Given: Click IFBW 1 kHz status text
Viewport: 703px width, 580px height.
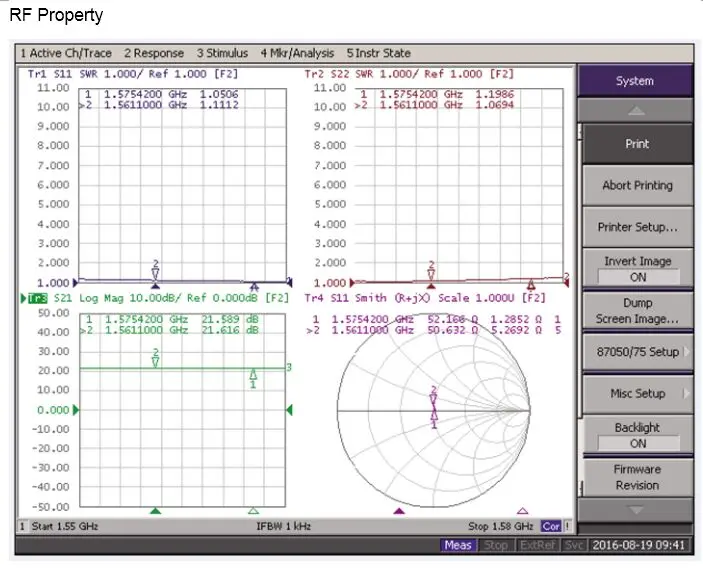Looking at the screenshot, I should tap(283, 526).
